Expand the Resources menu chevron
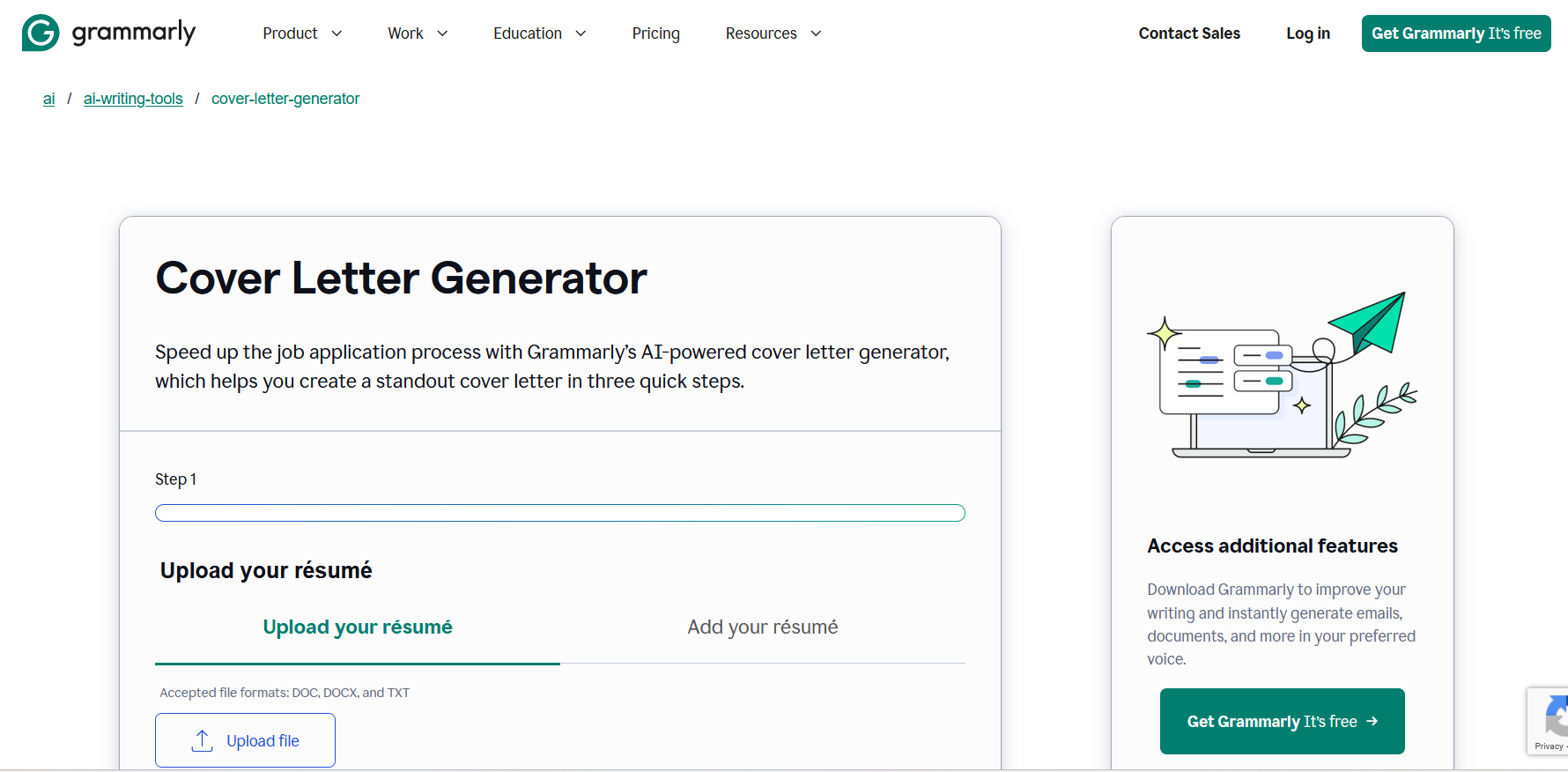This screenshot has width=1568, height=772. (816, 33)
